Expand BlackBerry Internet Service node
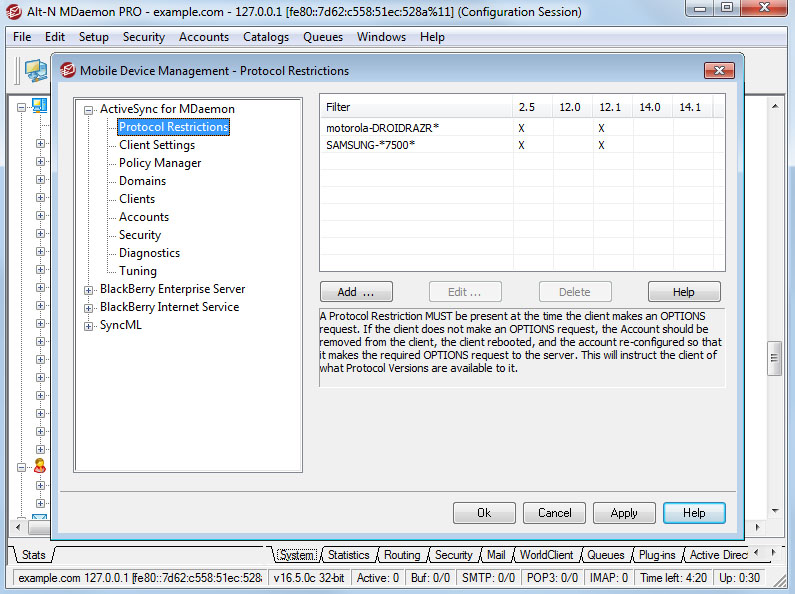 (88, 308)
